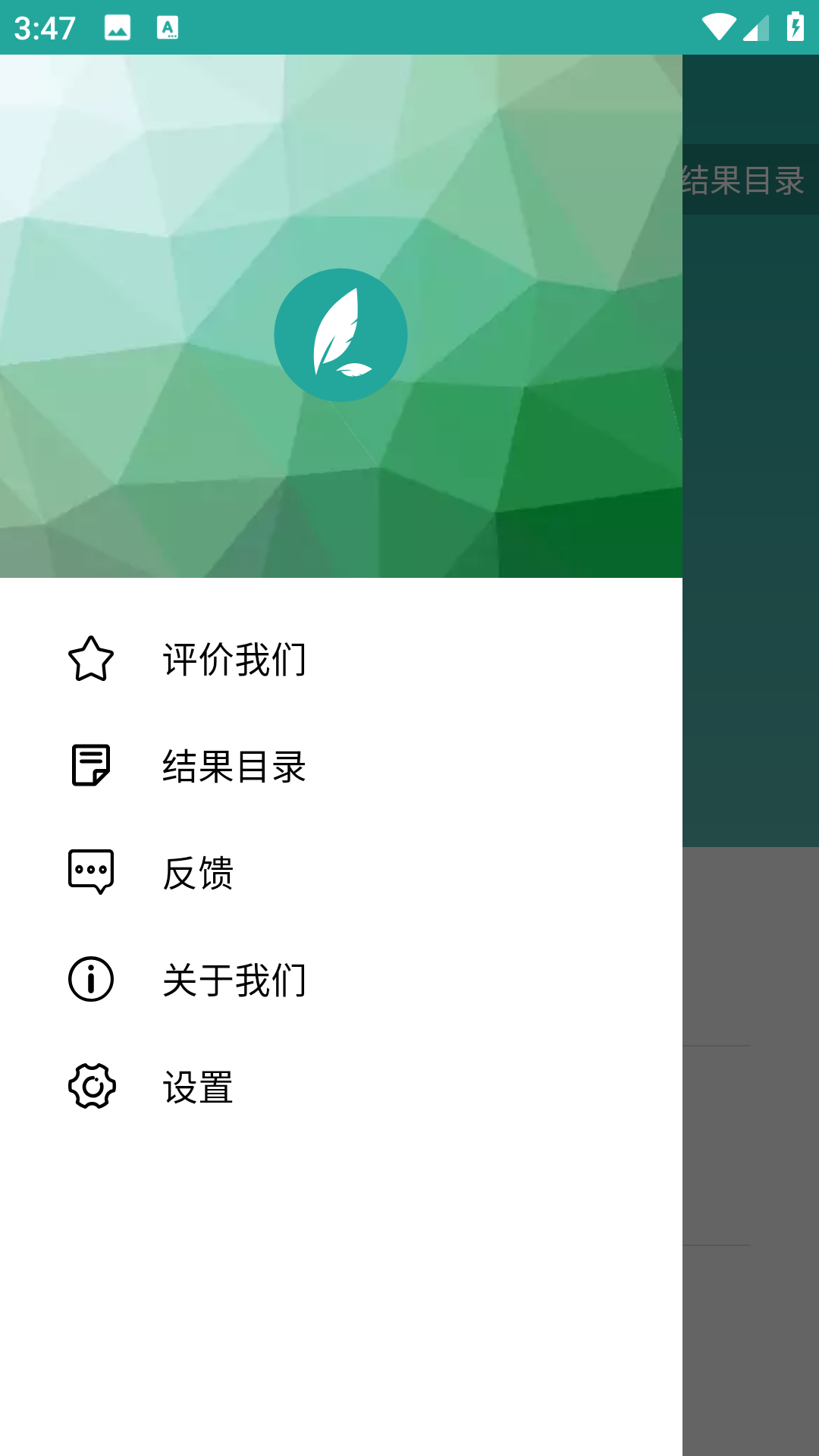Tap the feather app logo in header
Screen dimensions: 819x1456
[340, 334]
